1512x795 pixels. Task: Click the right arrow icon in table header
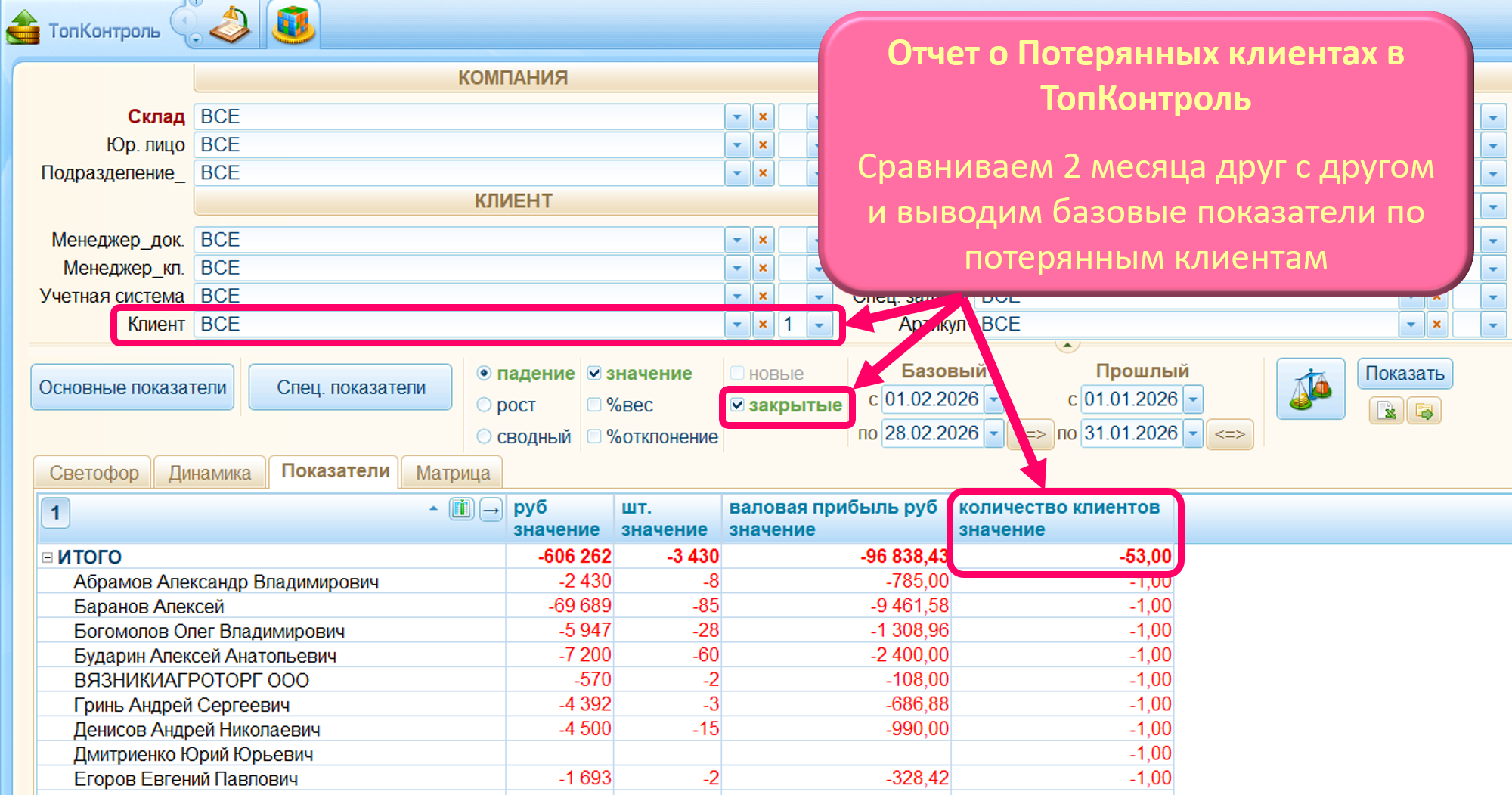click(491, 509)
